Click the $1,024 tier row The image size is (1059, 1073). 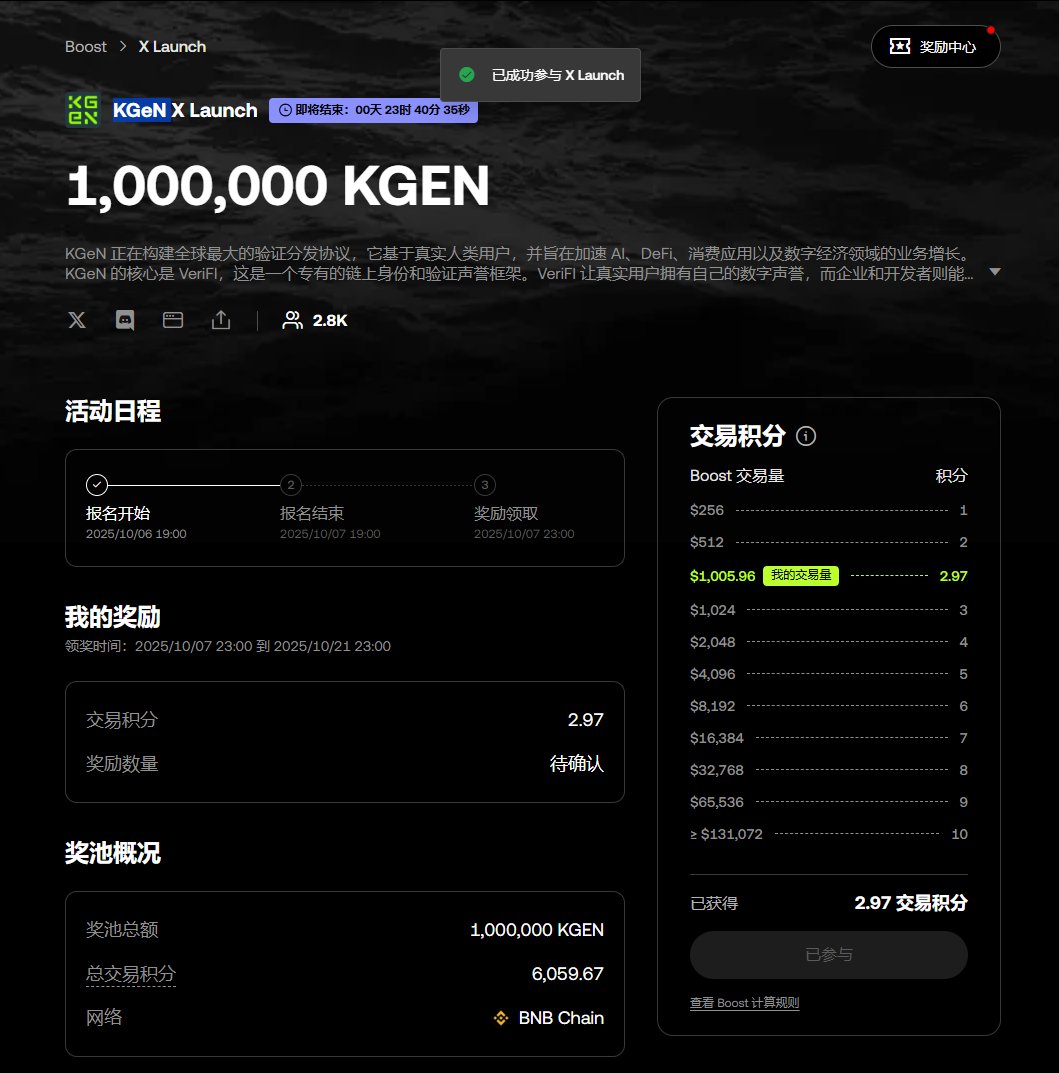[x=828, y=610]
